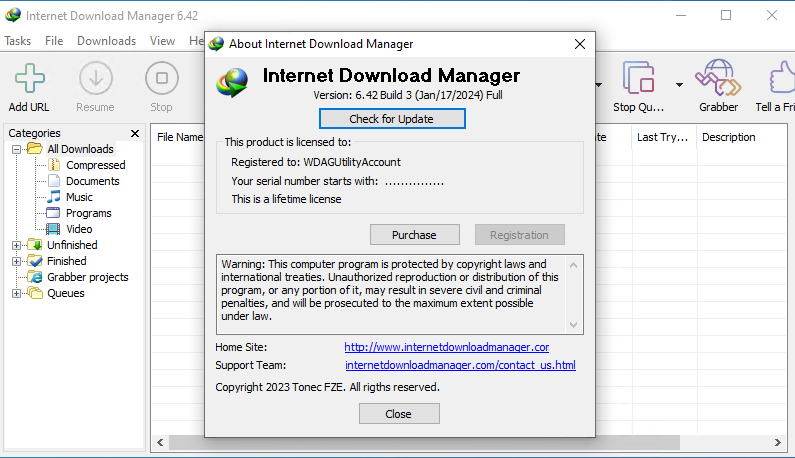Expand the Queues tree node
Viewport: 795px width, 458px height.
point(16,293)
